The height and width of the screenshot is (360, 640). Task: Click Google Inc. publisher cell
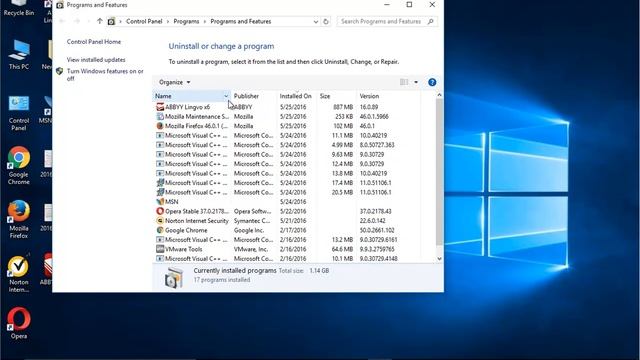click(249, 230)
